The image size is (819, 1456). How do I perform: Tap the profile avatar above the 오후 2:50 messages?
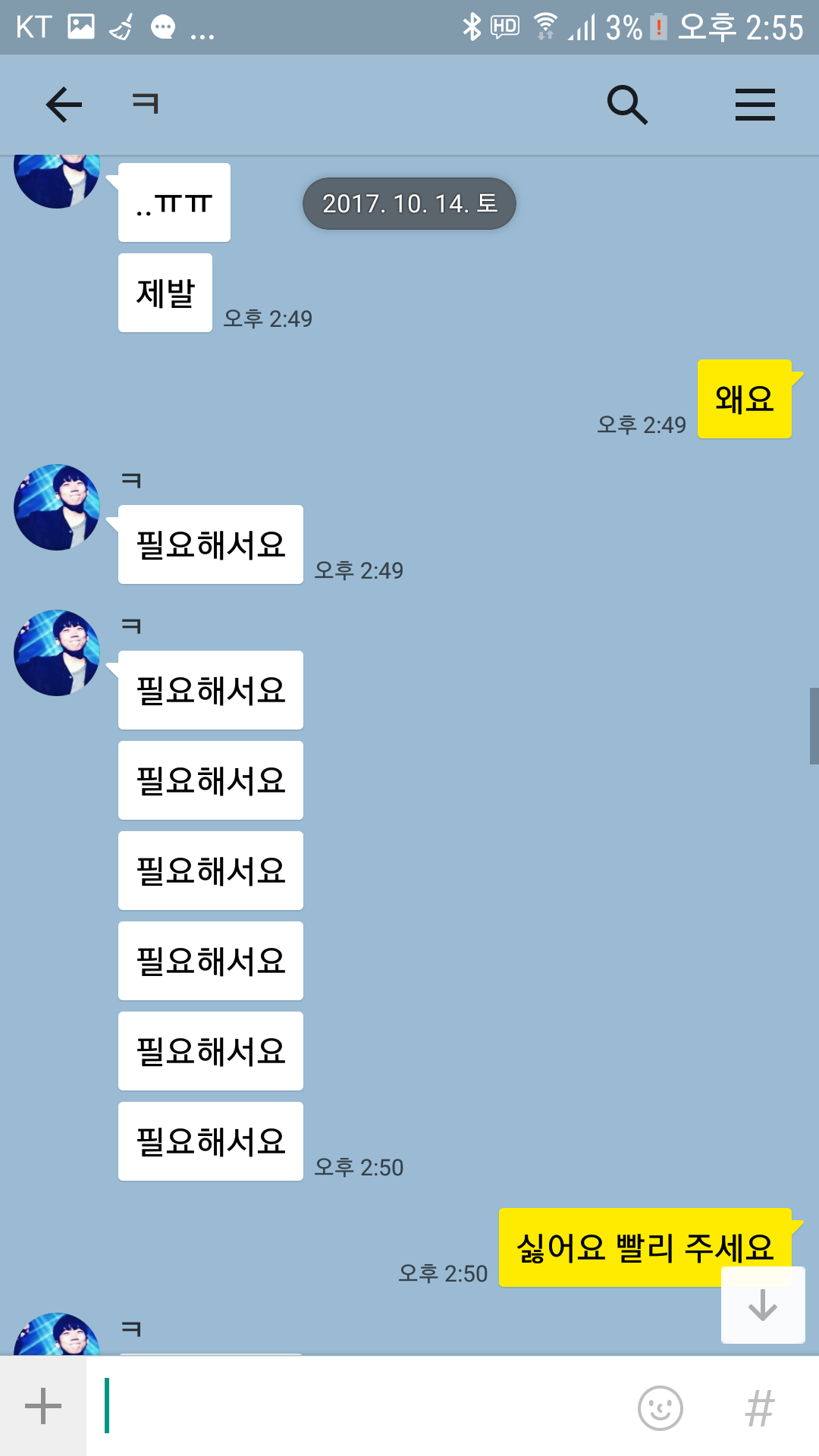tap(57, 653)
